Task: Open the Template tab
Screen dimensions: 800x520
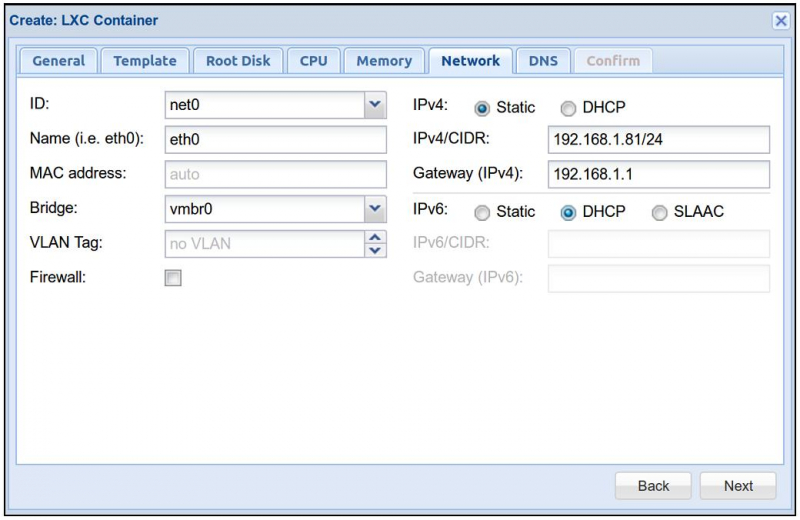Action: coord(144,61)
